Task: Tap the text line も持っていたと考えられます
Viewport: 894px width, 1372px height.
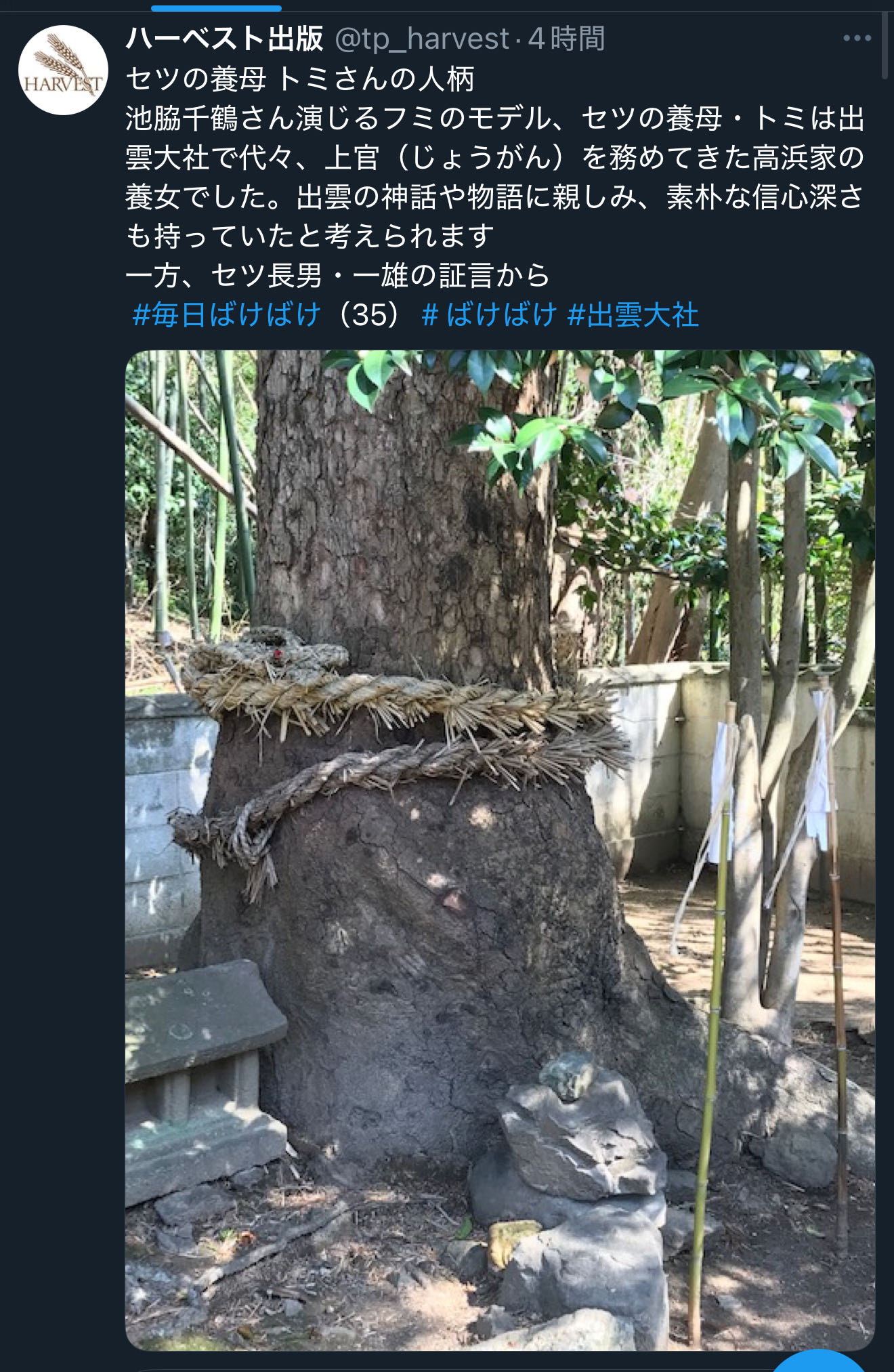Action: pos(310,236)
